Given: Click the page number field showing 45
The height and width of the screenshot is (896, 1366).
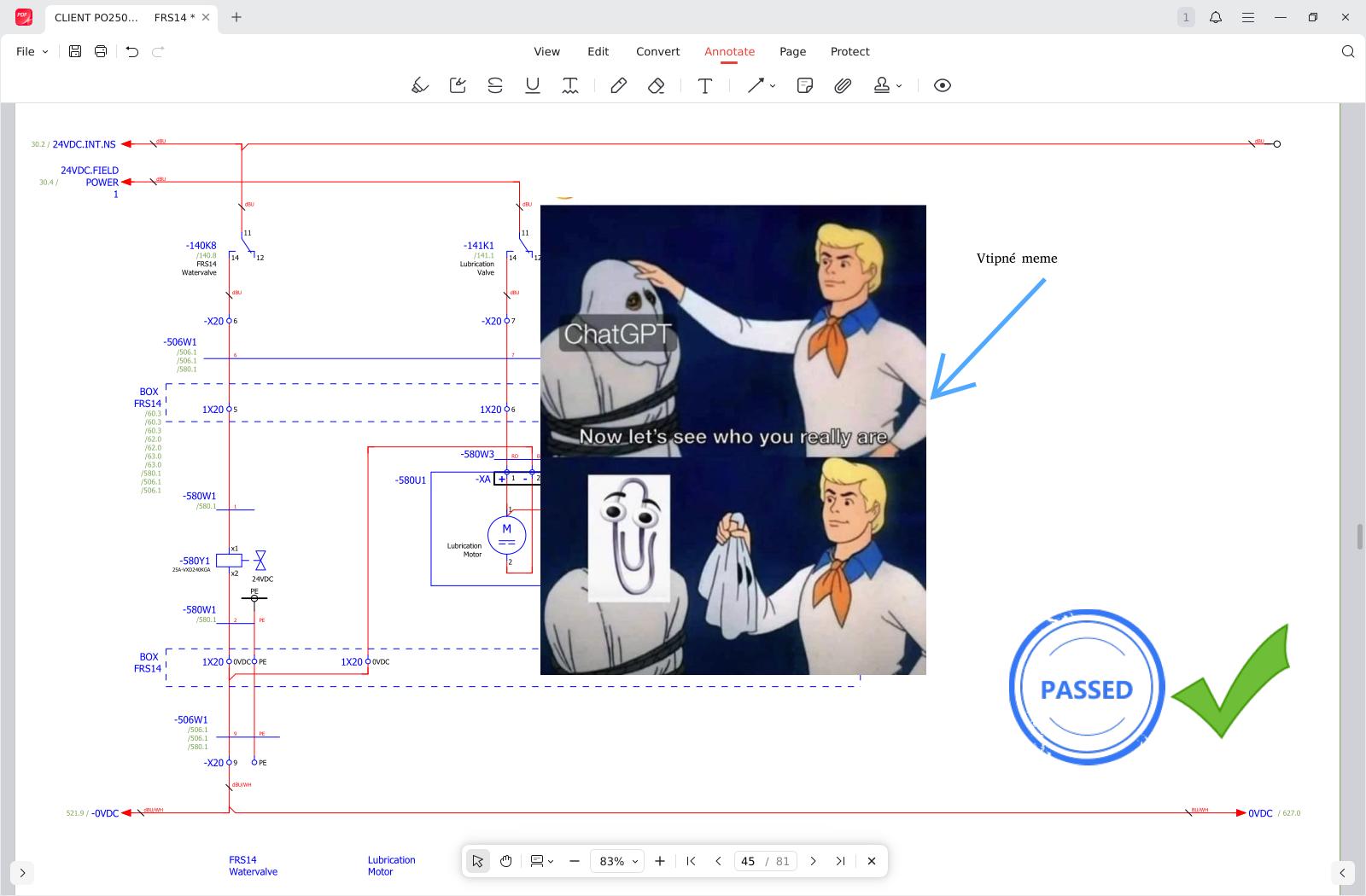Looking at the screenshot, I should 748,861.
